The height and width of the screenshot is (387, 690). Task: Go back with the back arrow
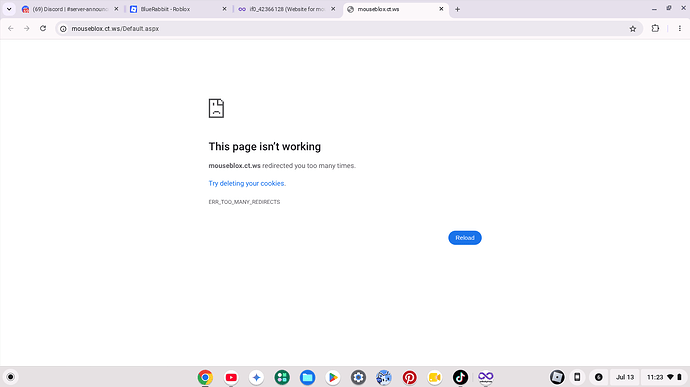[x=11, y=29]
